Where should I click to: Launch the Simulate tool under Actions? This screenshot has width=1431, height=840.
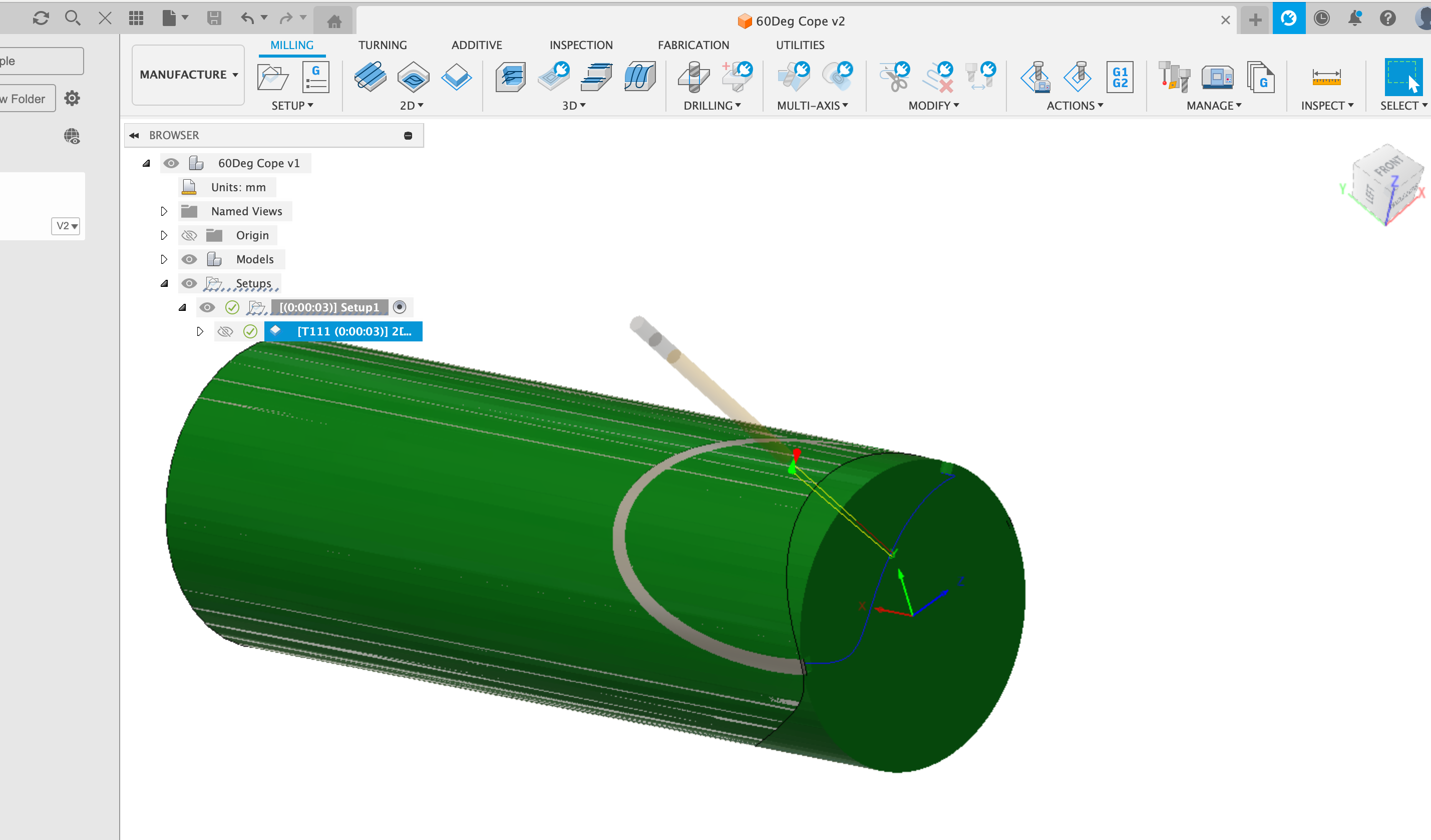[x=1034, y=78]
